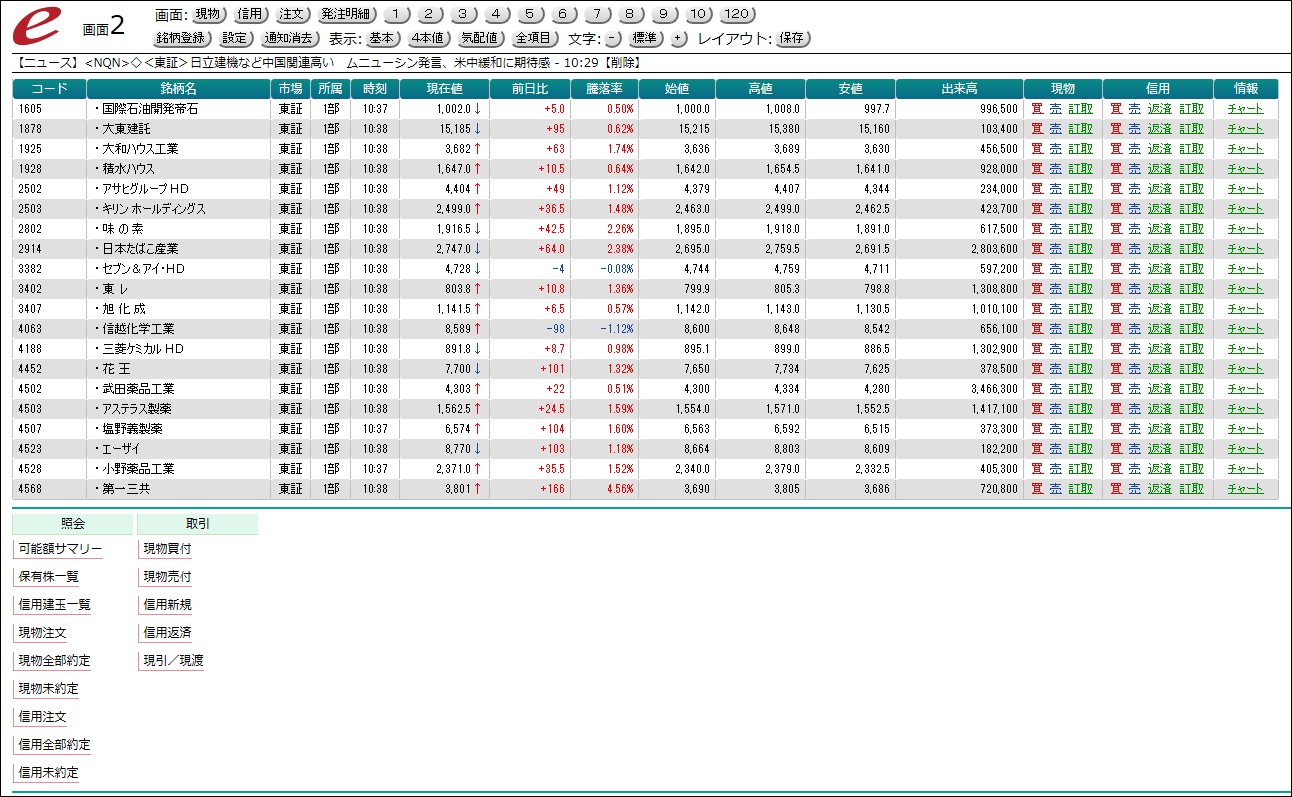This screenshot has height=797, width=1292.
Task: Open the 現物 screen button
Action: [x=208, y=15]
